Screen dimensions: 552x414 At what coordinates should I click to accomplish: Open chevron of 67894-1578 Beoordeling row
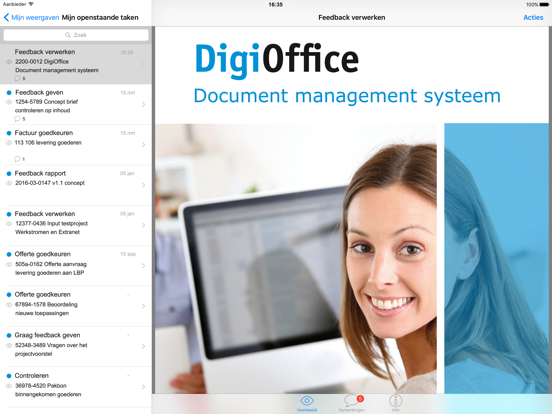pyautogui.click(x=143, y=306)
